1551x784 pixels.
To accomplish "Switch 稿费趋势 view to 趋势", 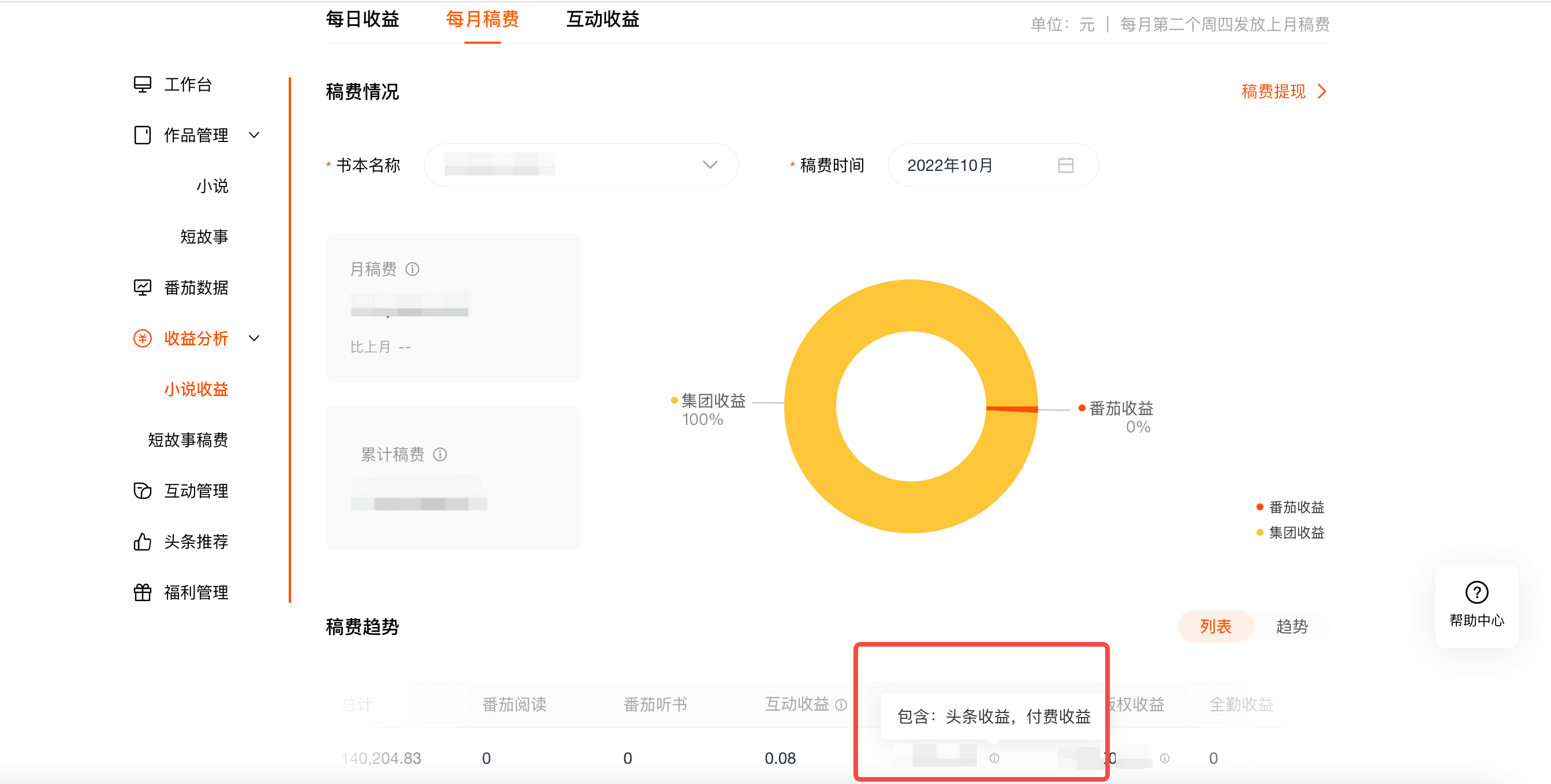I will point(1292,627).
